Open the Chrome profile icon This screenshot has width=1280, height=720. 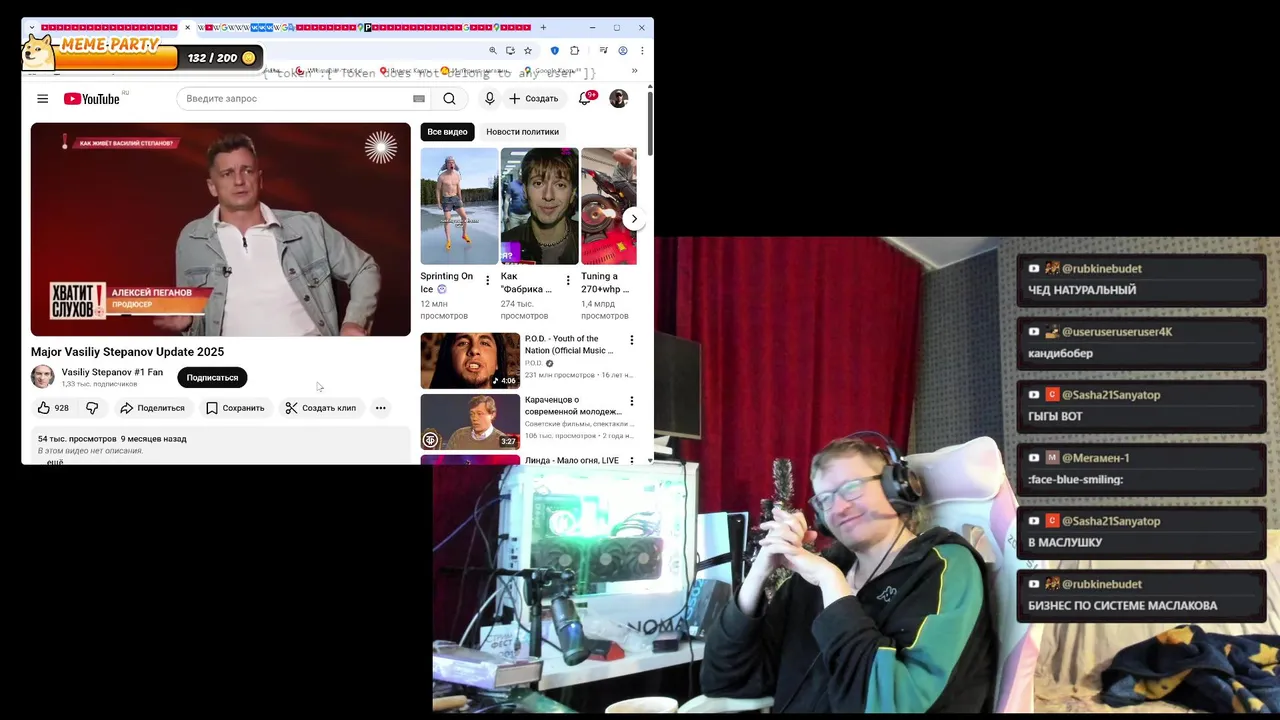point(622,50)
